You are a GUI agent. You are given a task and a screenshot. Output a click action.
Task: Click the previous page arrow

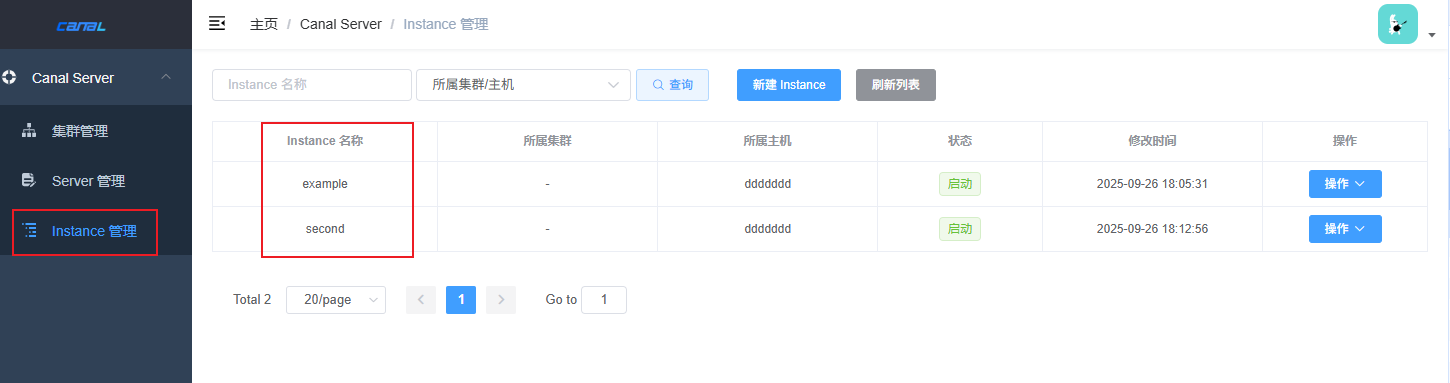coord(421,300)
